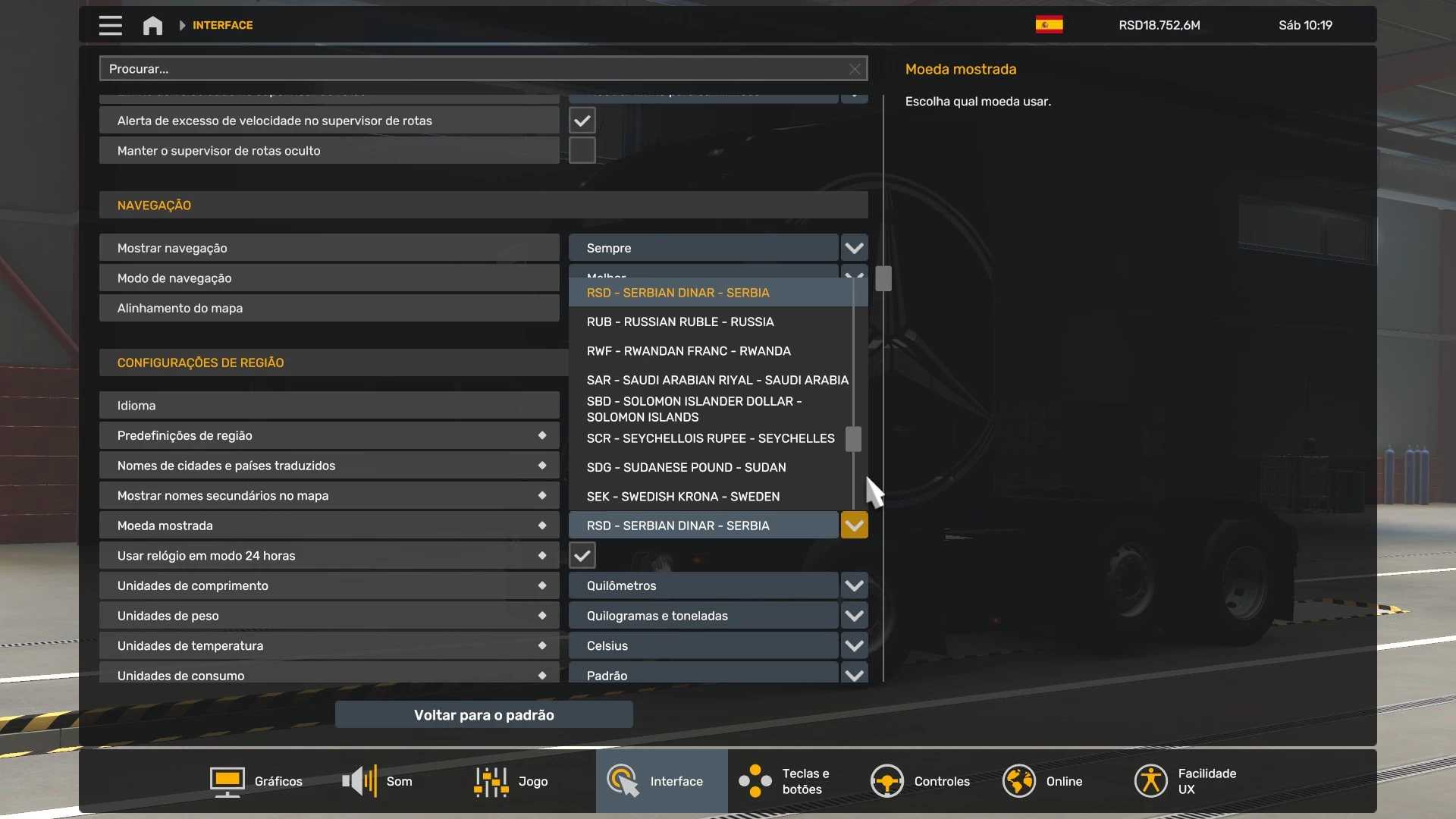
Task: Toggle 24-hour clock mode checkbox
Action: 582,556
